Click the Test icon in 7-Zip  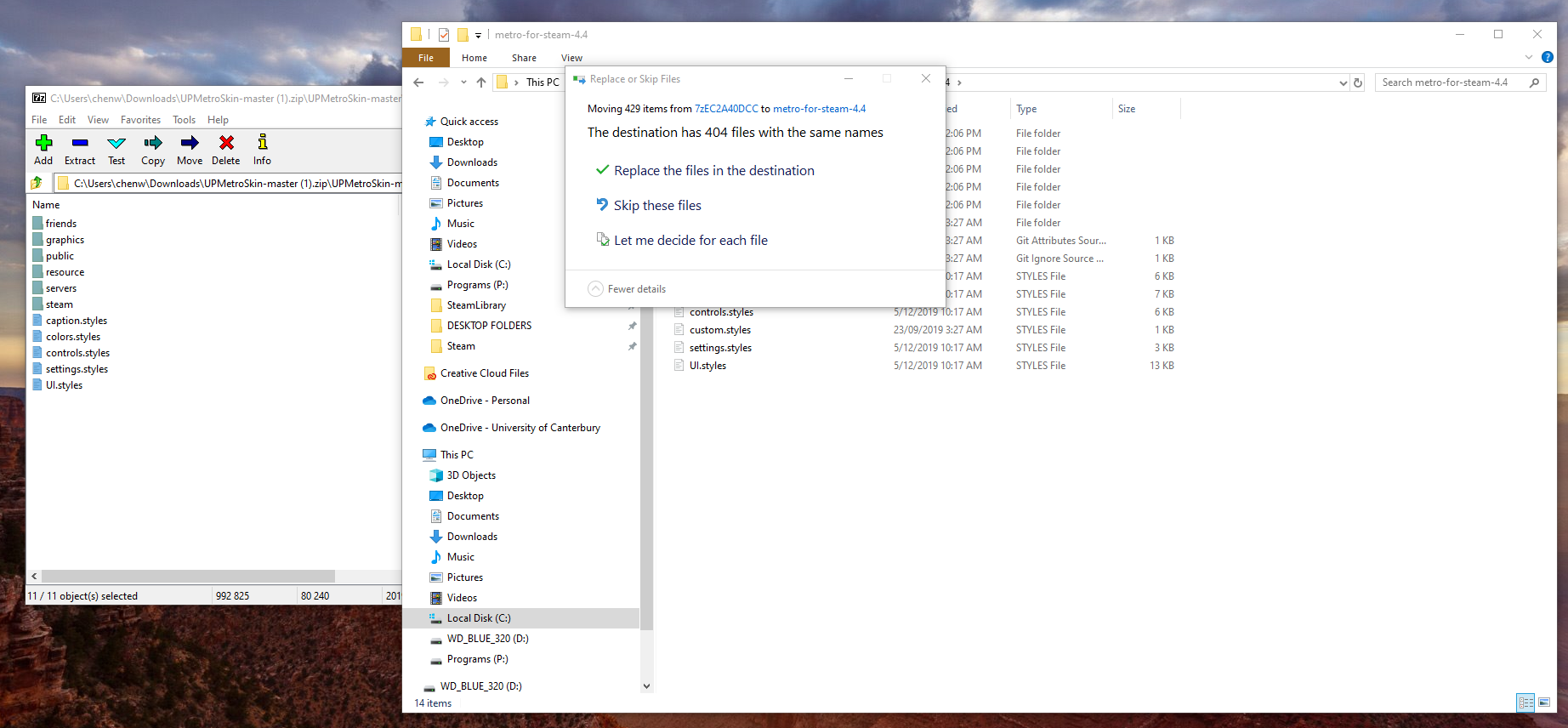tap(116, 150)
